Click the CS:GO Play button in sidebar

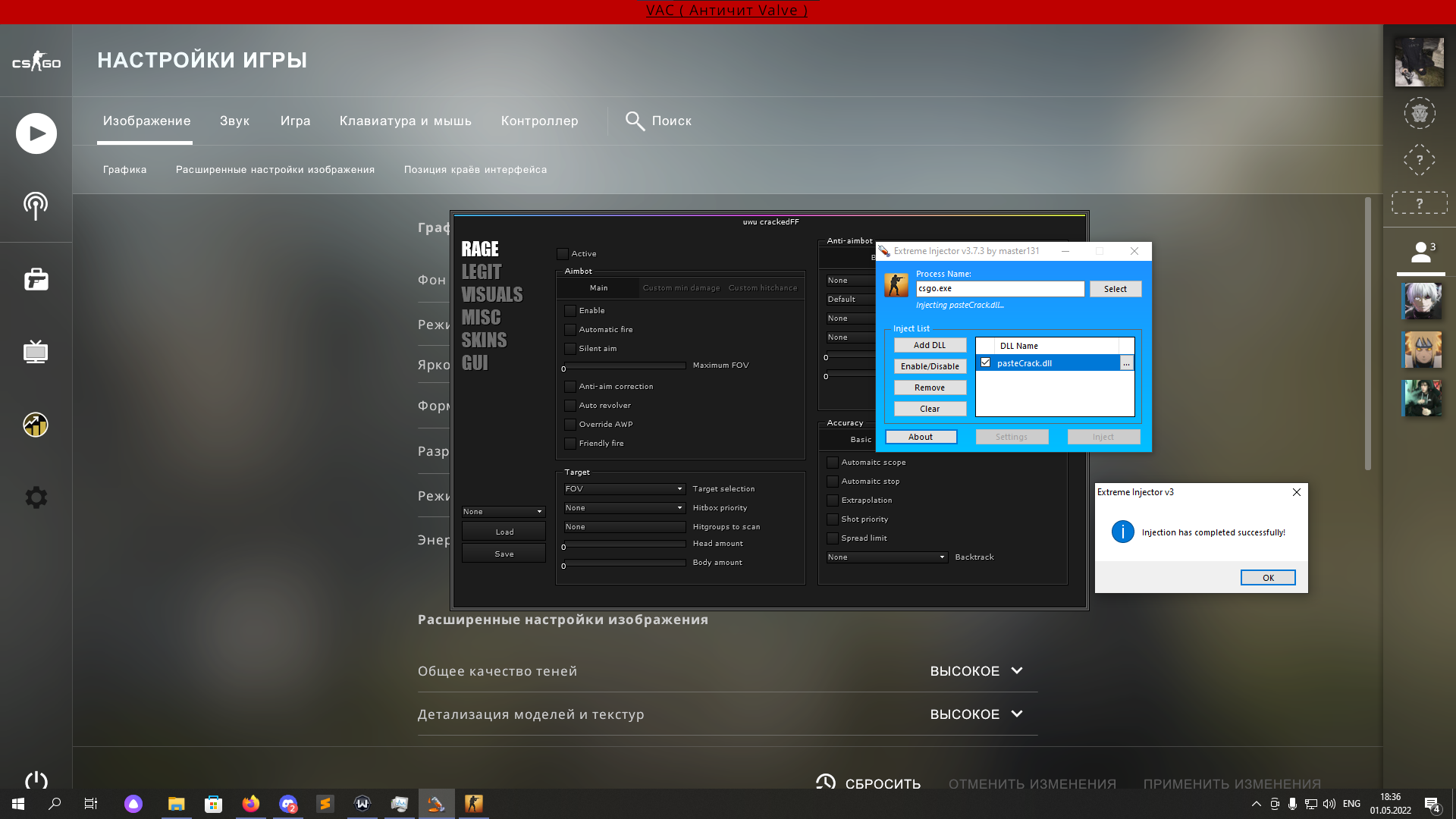click(x=36, y=133)
